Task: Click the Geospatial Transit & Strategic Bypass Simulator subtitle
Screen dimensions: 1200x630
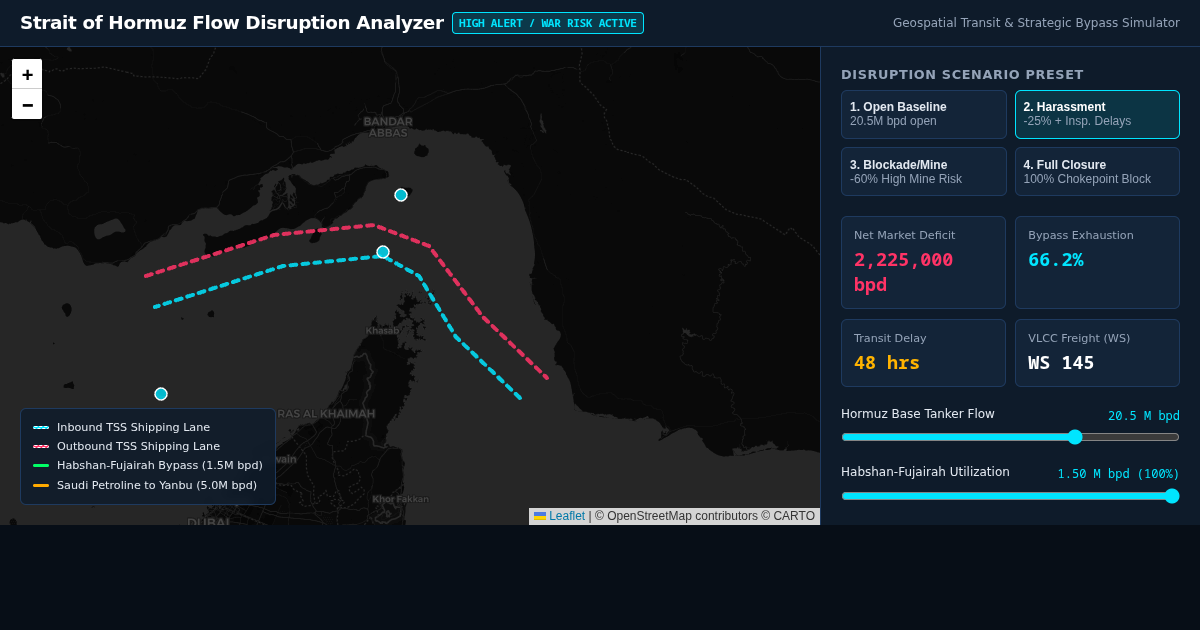Action: 1036,23
